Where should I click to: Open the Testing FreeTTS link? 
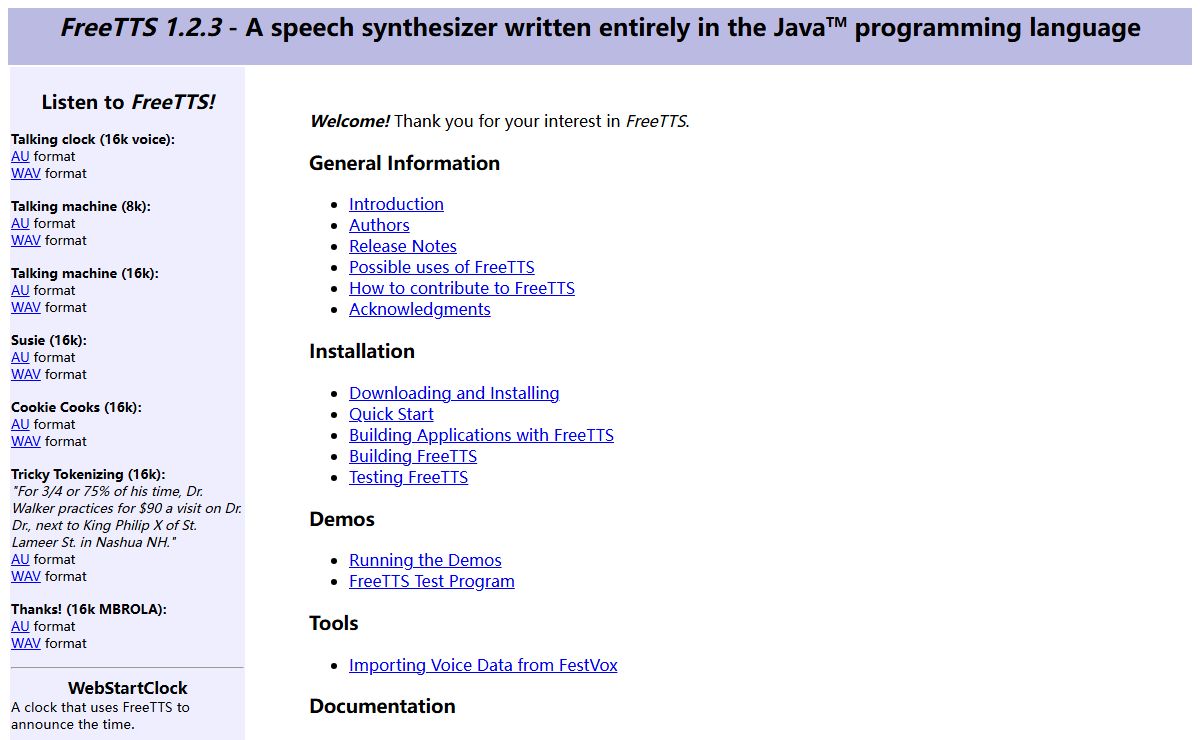tap(408, 477)
